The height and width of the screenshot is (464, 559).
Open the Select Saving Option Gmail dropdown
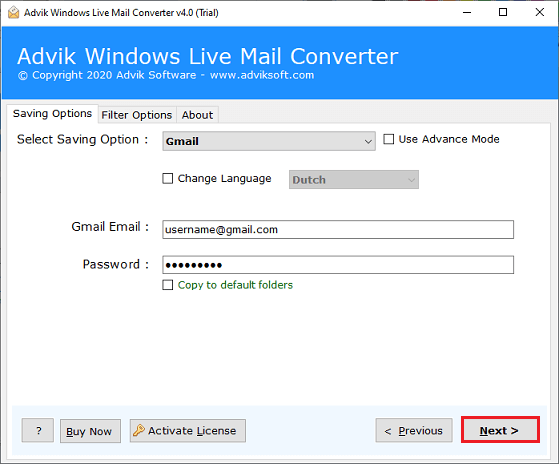click(x=269, y=141)
